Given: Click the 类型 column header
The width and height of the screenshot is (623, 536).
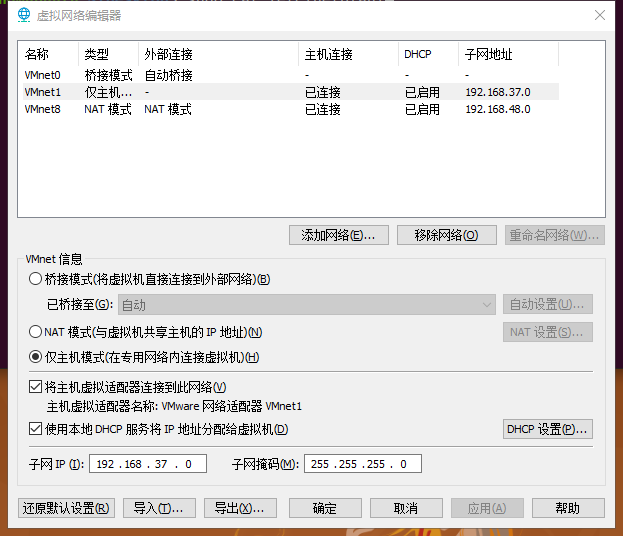Looking at the screenshot, I should coord(108,54).
